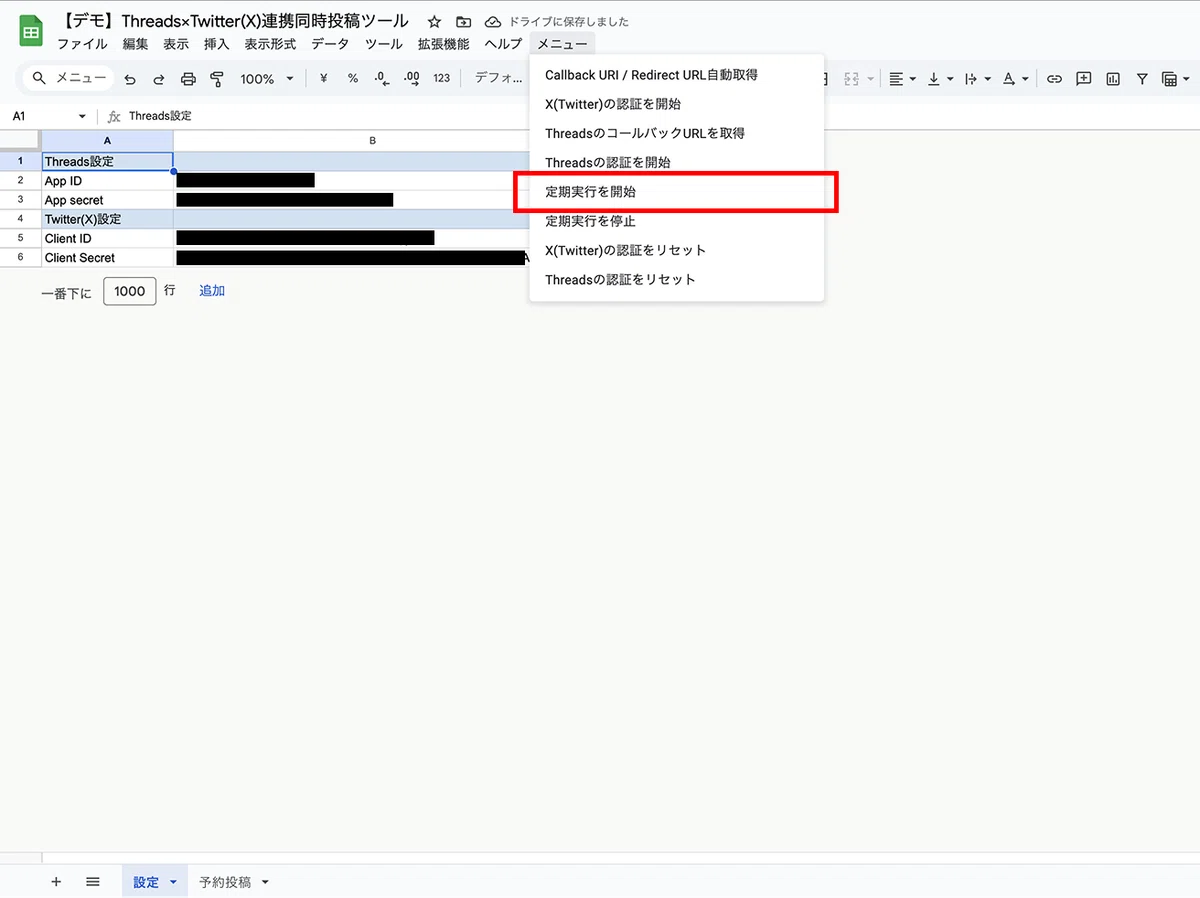Open the 123 number formats menu
Screen dimensions: 1200x898
(442, 78)
